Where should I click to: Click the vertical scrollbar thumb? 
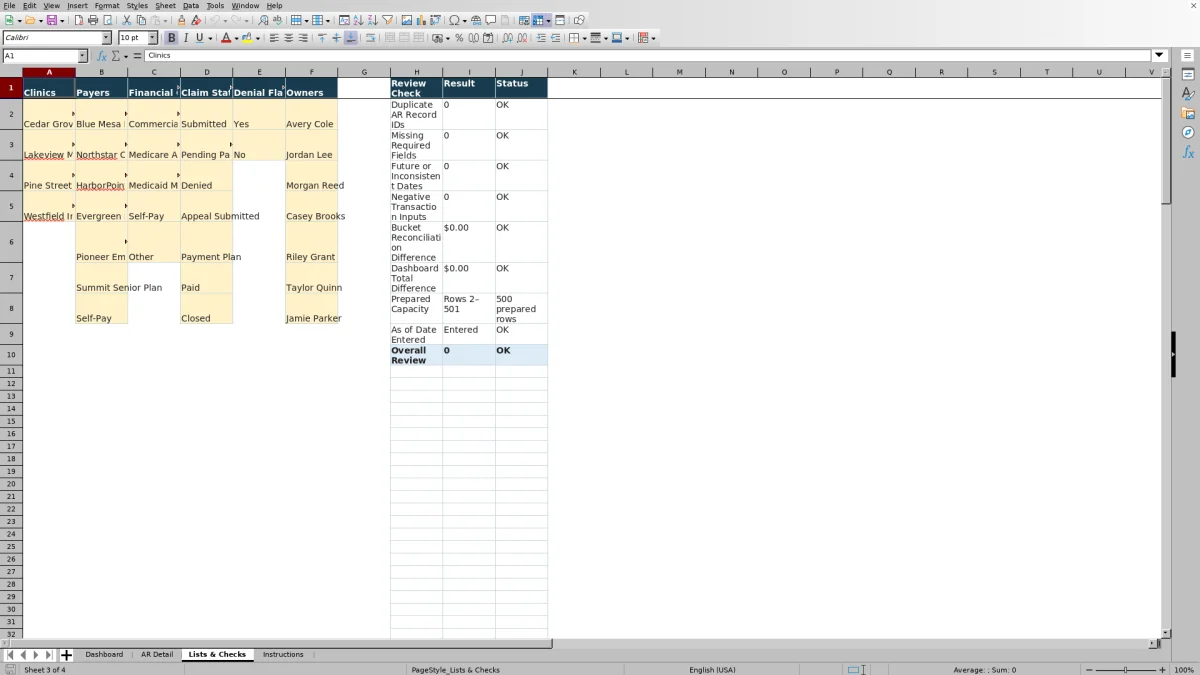1166,140
